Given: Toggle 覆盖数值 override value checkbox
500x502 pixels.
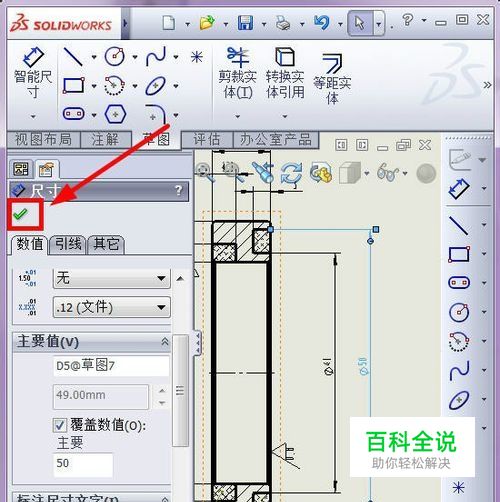Looking at the screenshot, I should pos(59,426).
